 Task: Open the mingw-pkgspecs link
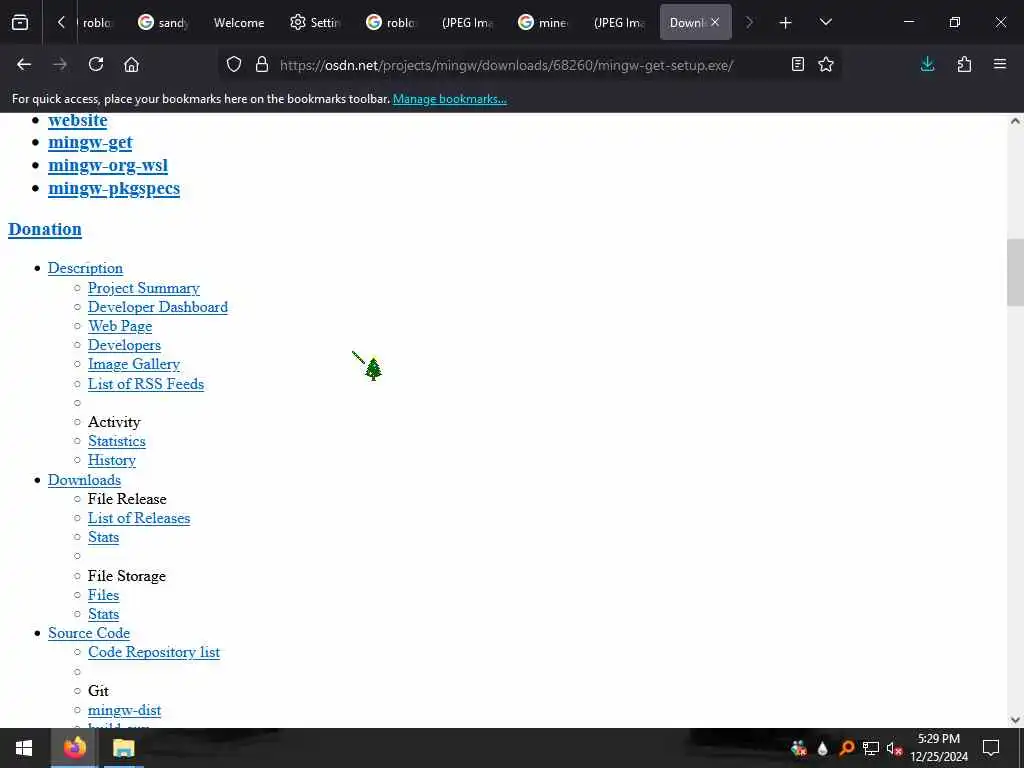pyautogui.click(x=114, y=189)
